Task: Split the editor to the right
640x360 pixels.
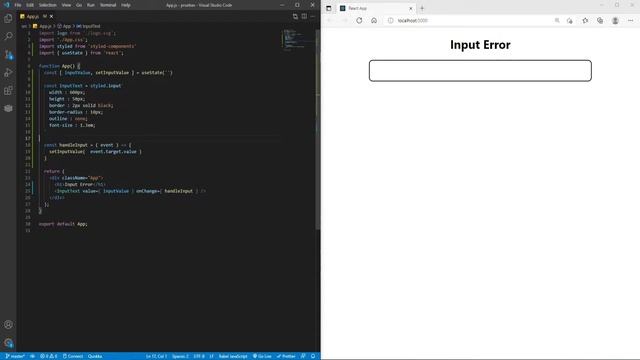Action: click(304, 16)
